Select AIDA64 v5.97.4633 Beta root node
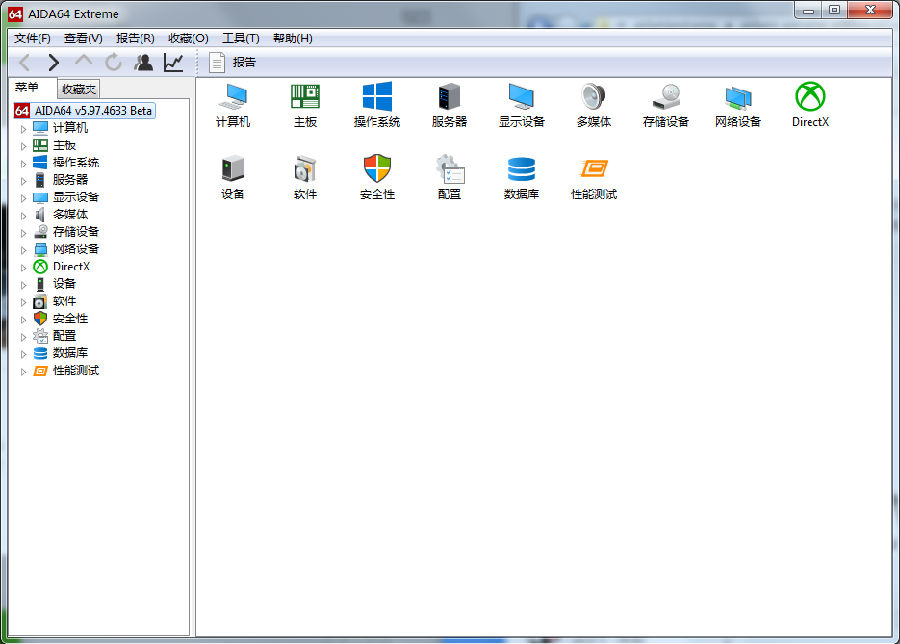The width and height of the screenshot is (900, 644). (x=93, y=111)
